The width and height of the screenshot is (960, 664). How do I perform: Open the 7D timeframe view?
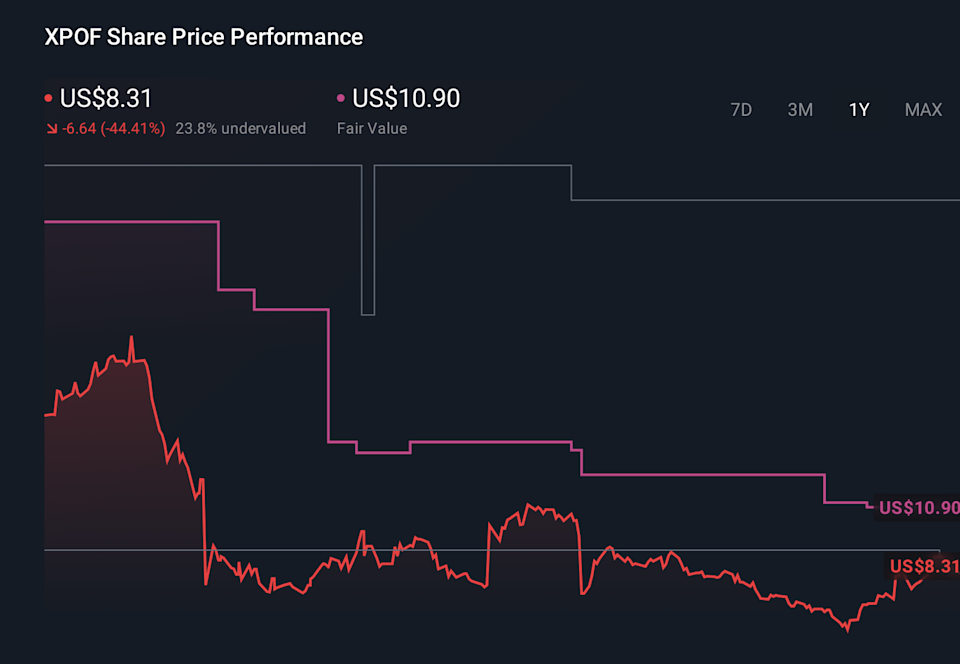pos(741,110)
